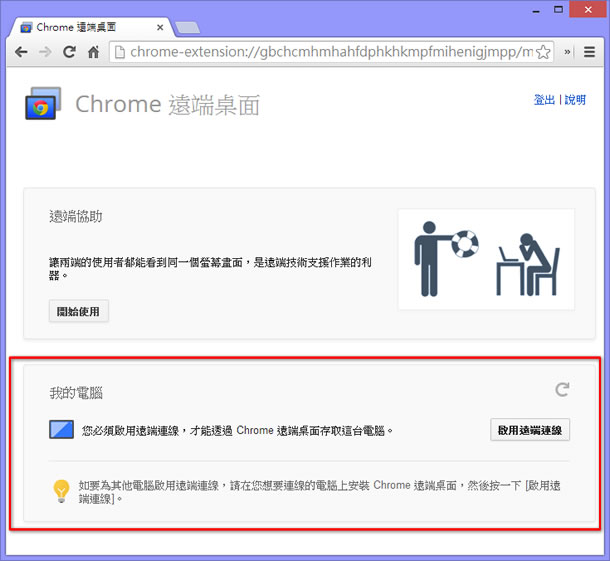The width and height of the screenshot is (610, 561).
Task: Click the 遠端協助 section heading
Action: coord(76,217)
